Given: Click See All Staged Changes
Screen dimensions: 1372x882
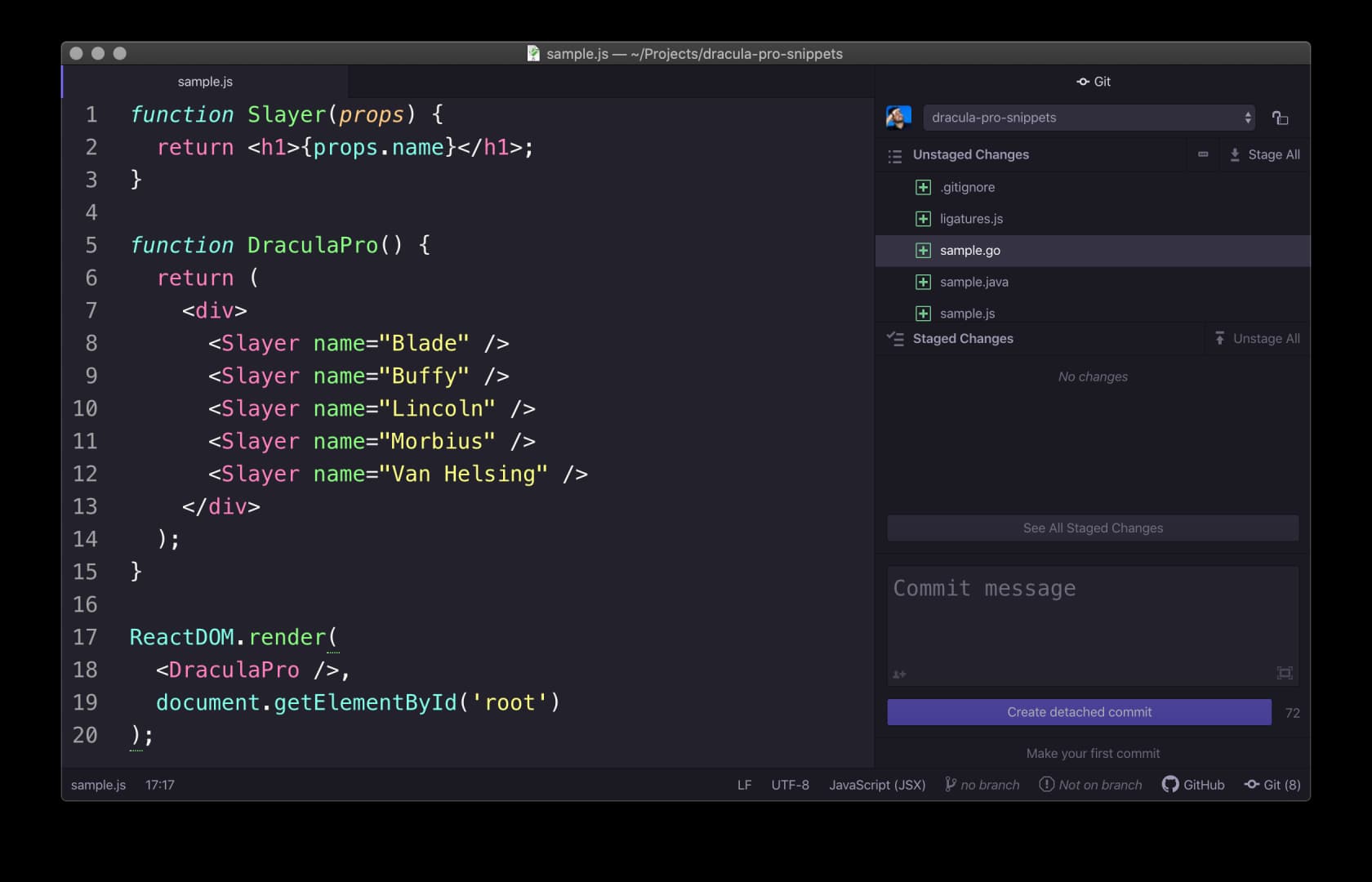Looking at the screenshot, I should point(1092,528).
